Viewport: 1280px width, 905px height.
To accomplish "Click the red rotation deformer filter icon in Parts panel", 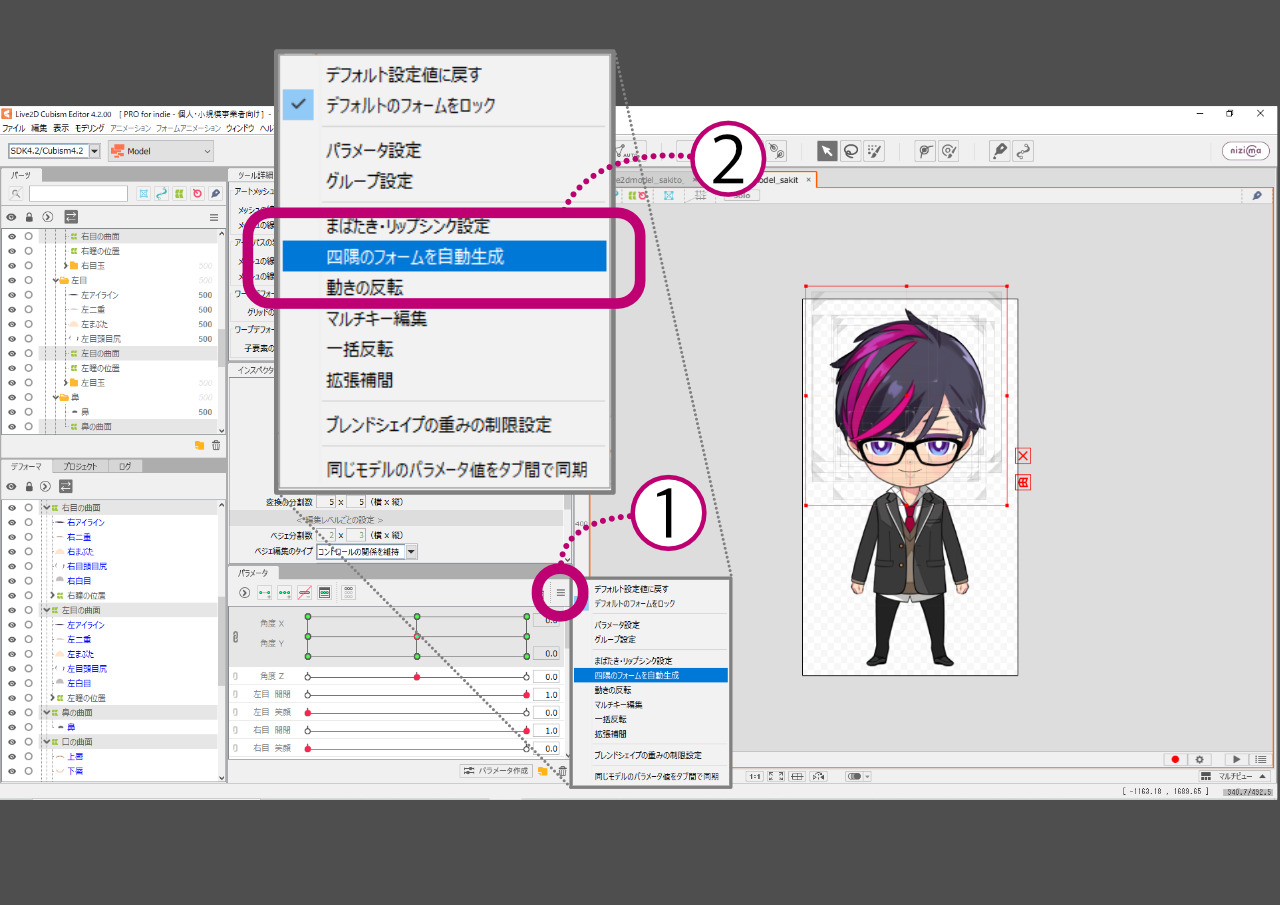I will (x=197, y=193).
